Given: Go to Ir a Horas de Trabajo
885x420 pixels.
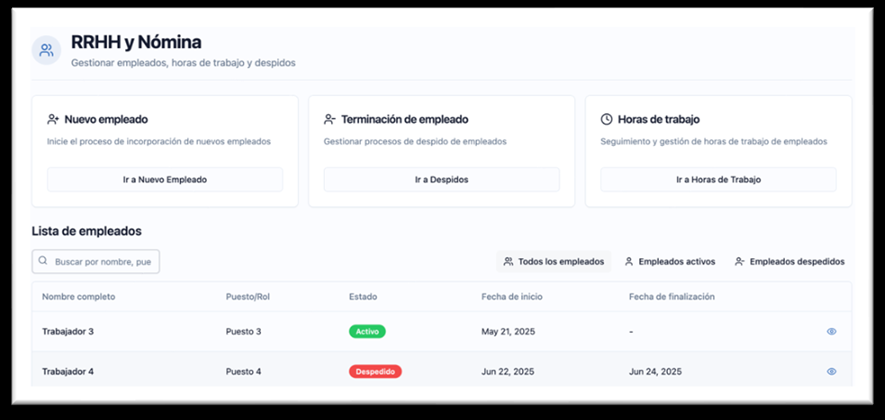Looking at the screenshot, I should (718, 180).
